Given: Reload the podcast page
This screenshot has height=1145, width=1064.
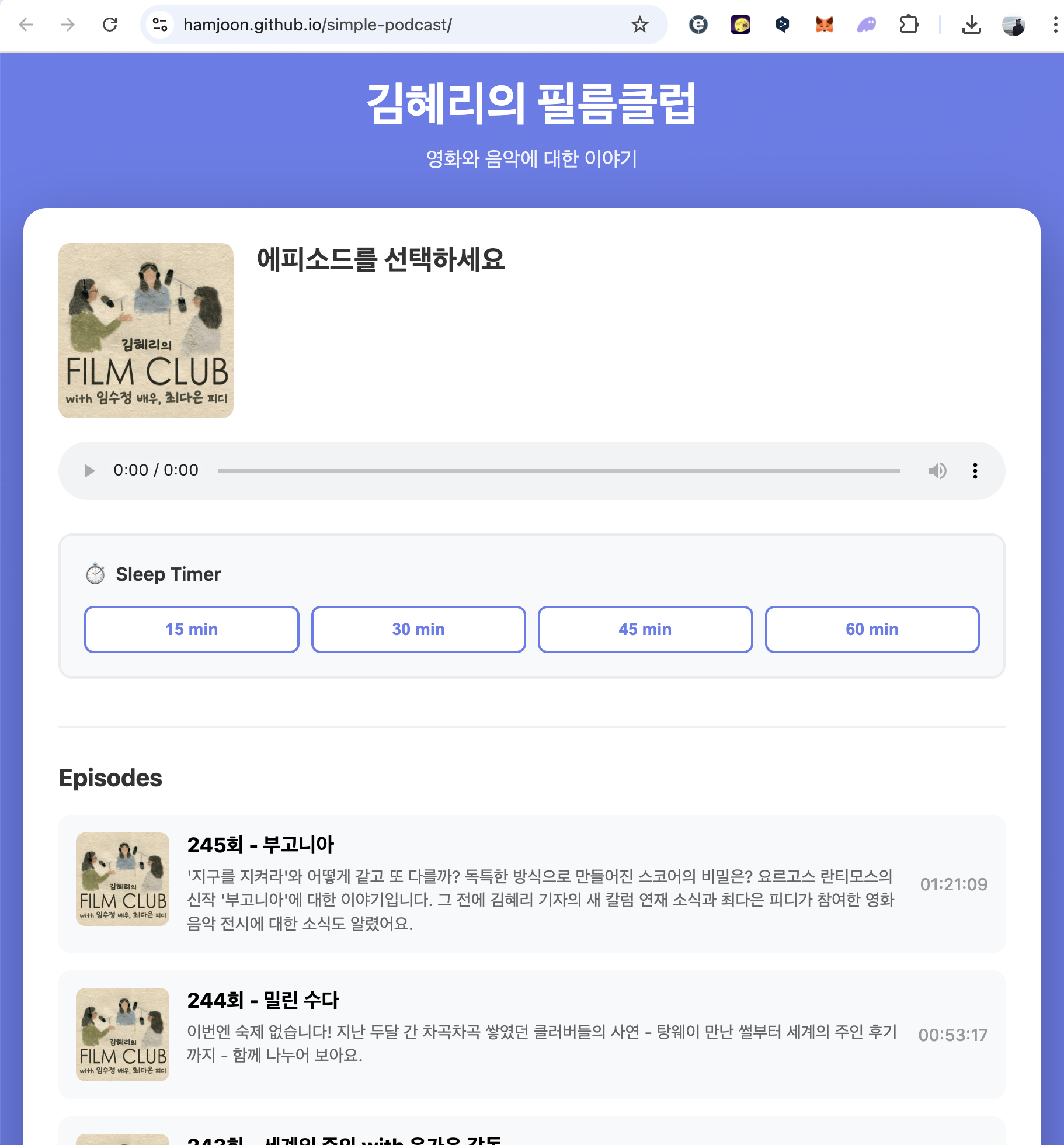Looking at the screenshot, I should (110, 25).
